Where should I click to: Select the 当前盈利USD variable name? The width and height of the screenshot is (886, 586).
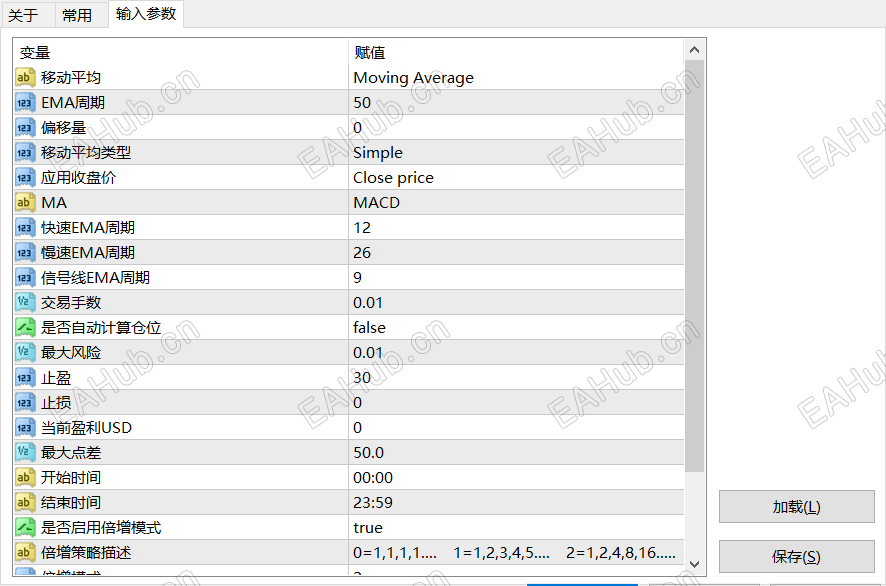tap(86, 428)
